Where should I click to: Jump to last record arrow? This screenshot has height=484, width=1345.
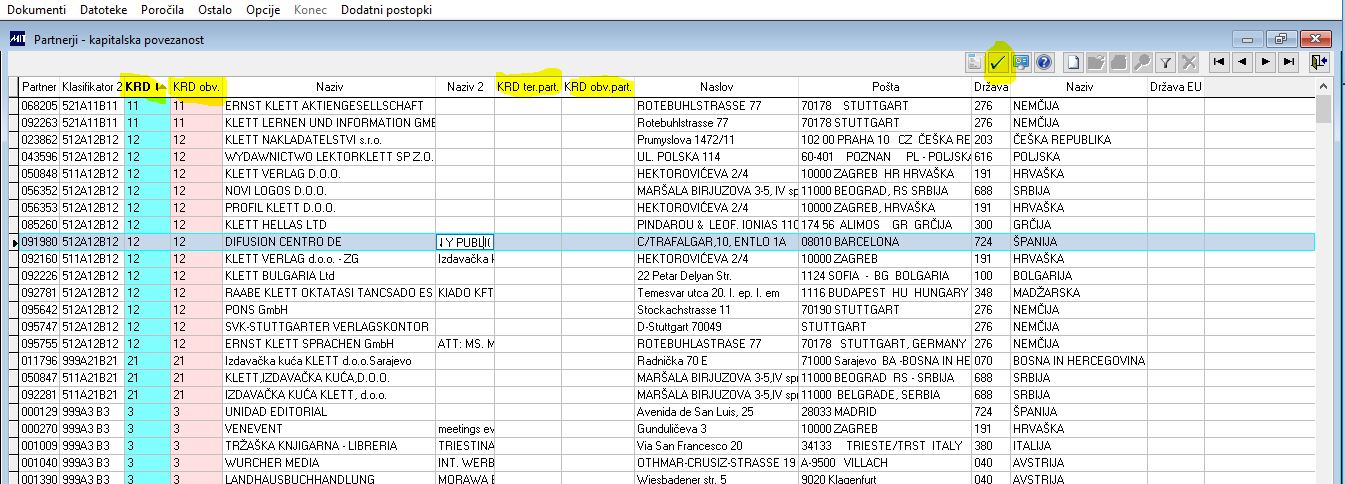click(x=1288, y=62)
